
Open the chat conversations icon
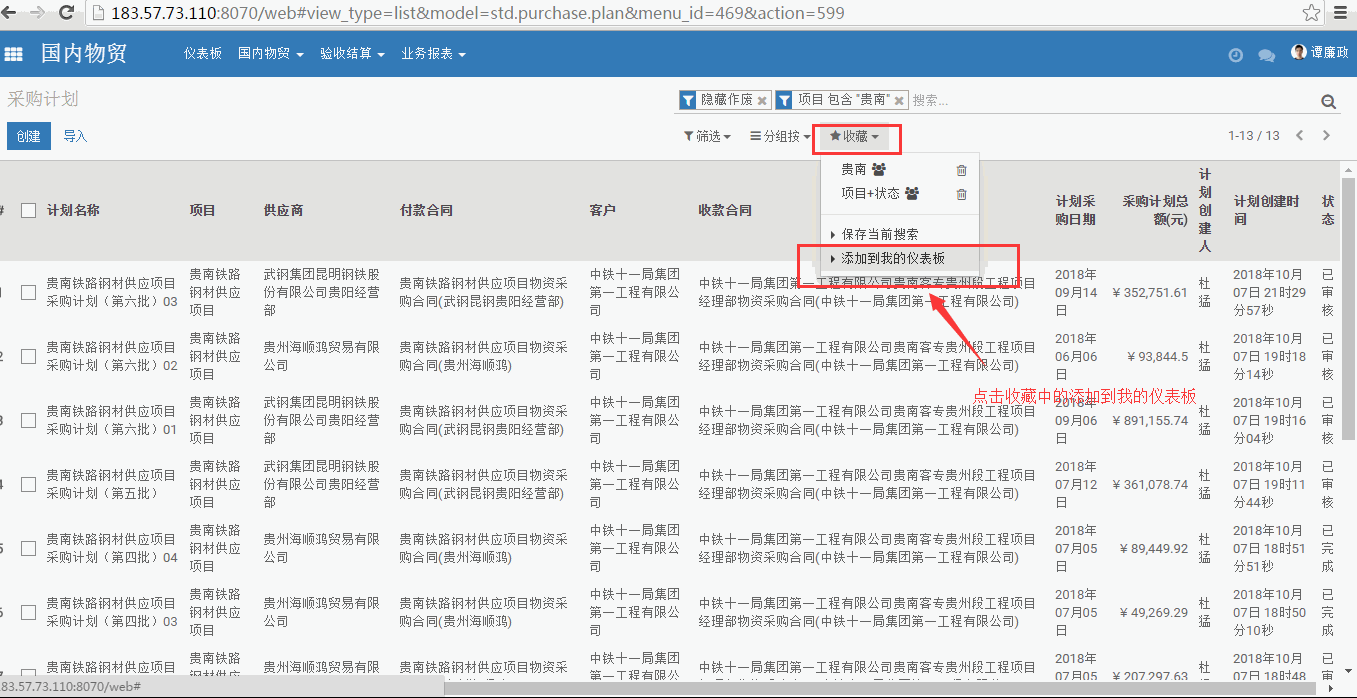[x=1266, y=56]
